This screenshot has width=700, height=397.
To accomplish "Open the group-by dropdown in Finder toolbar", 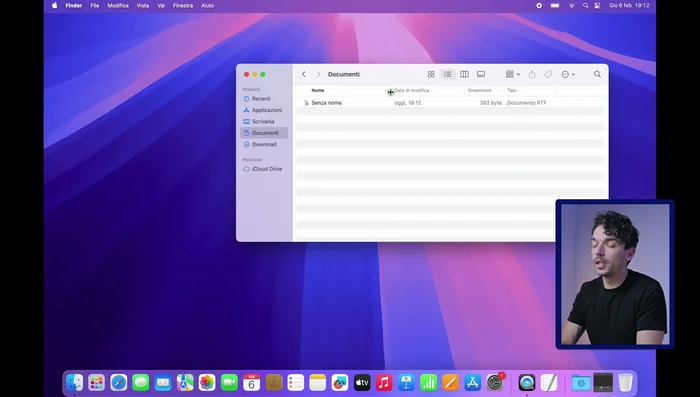I will (x=512, y=74).
